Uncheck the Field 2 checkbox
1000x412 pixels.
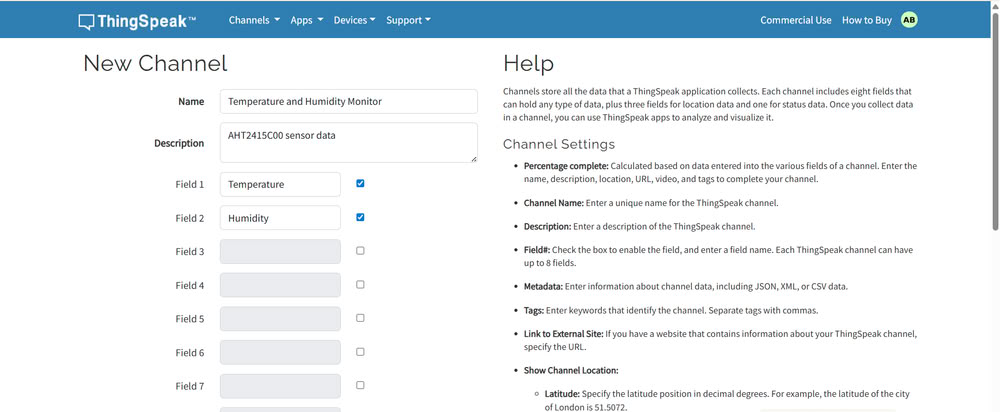[x=360, y=217]
